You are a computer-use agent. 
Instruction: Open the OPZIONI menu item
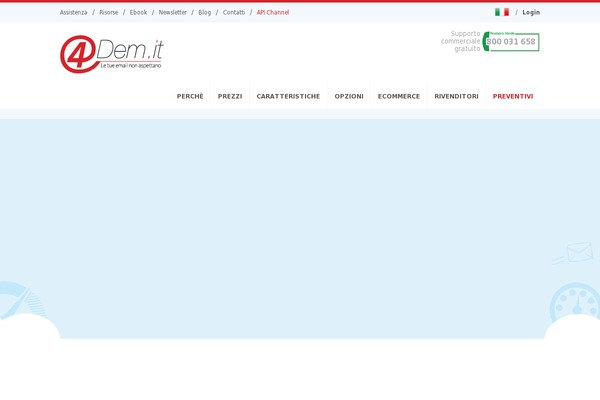point(349,96)
